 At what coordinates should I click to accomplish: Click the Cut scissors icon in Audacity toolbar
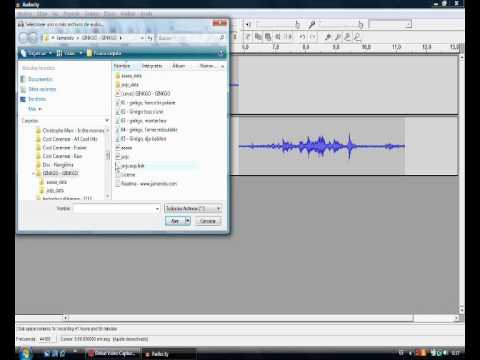point(248,37)
